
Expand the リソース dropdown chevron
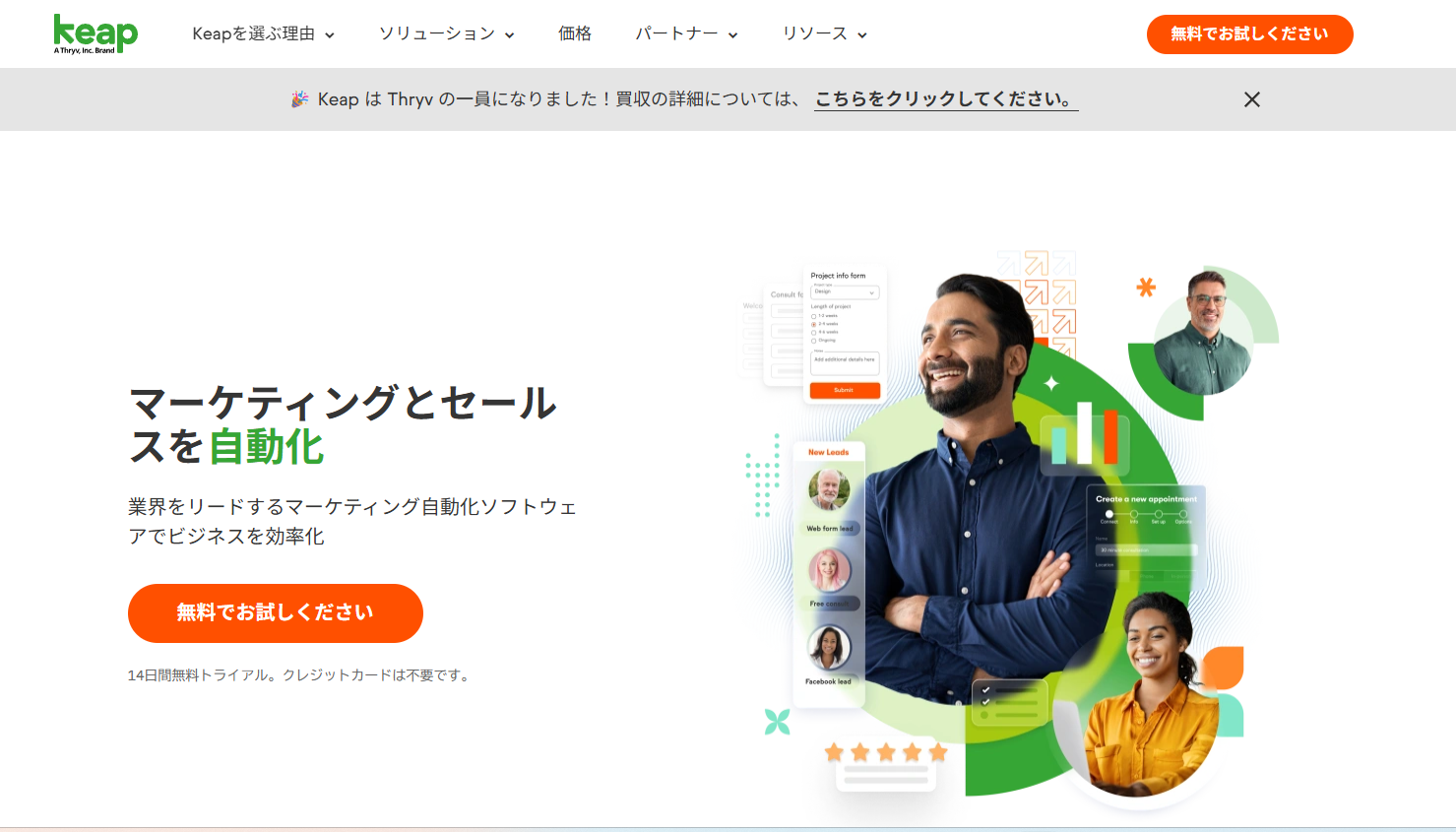click(x=862, y=35)
